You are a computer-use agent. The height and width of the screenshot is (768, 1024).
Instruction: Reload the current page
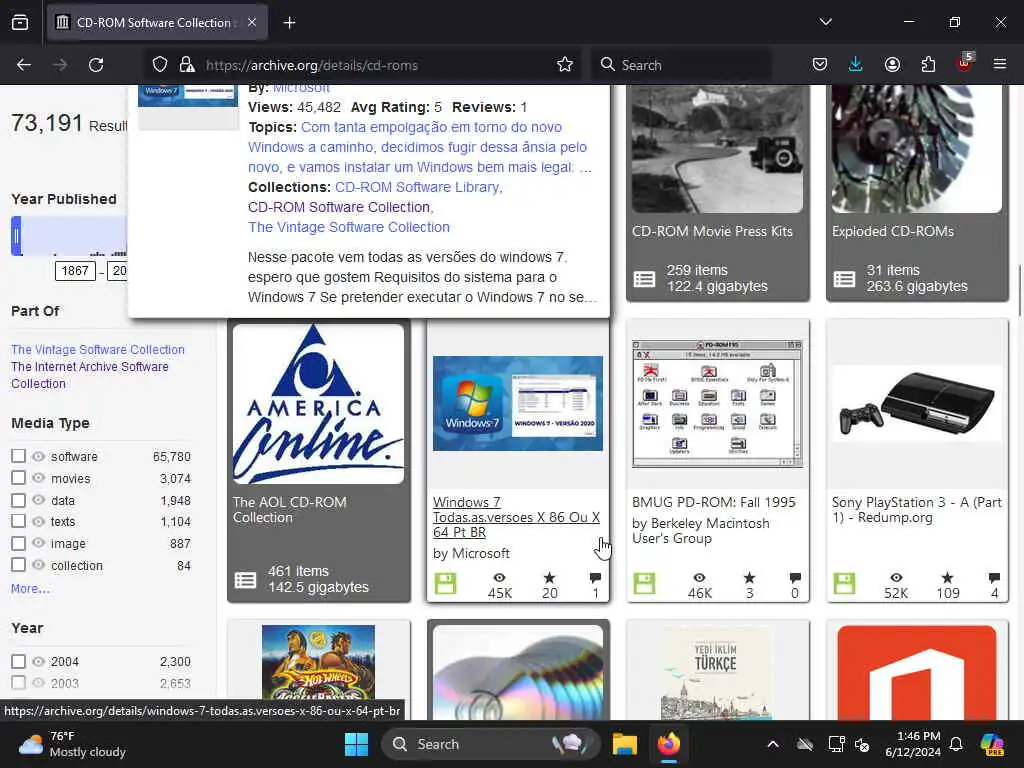click(96, 65)
